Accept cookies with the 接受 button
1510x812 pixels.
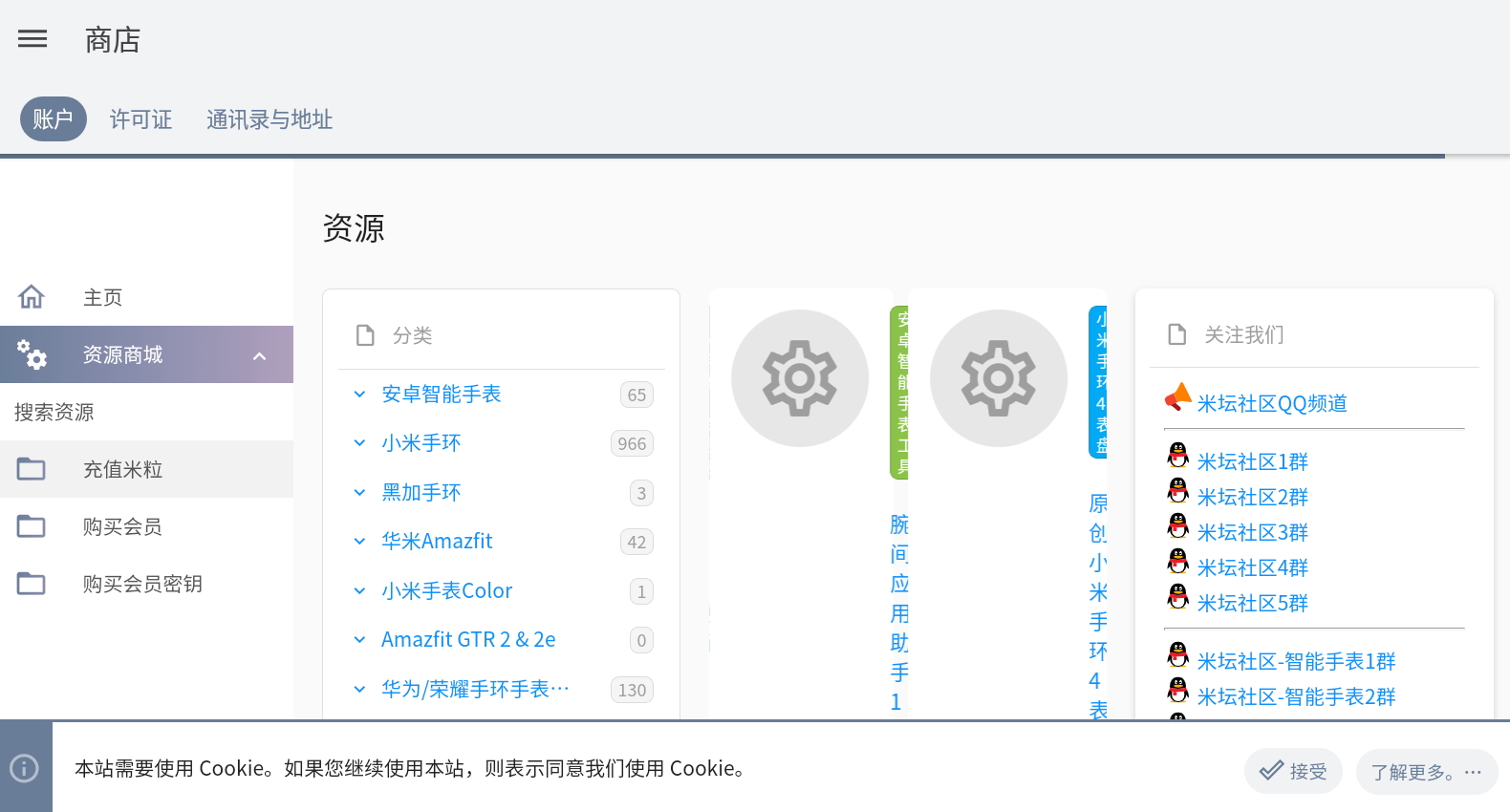[x=1293, y=771]
